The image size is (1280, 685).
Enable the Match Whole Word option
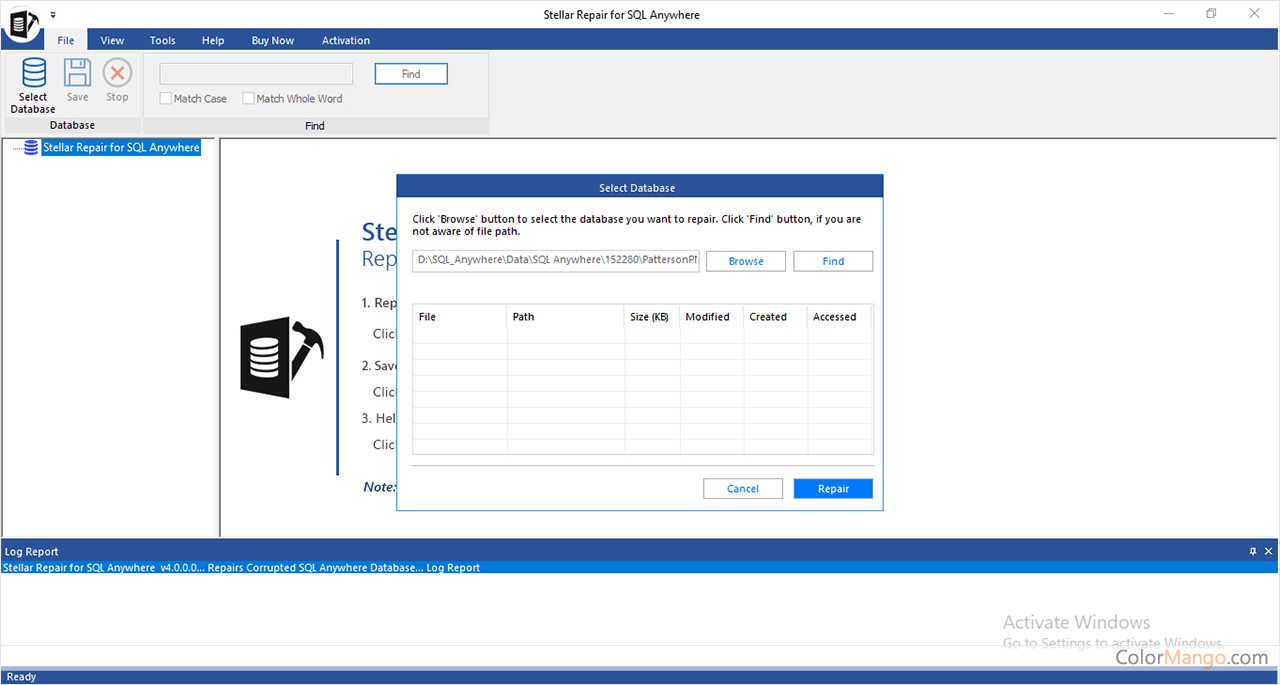(x=247, y=98)
